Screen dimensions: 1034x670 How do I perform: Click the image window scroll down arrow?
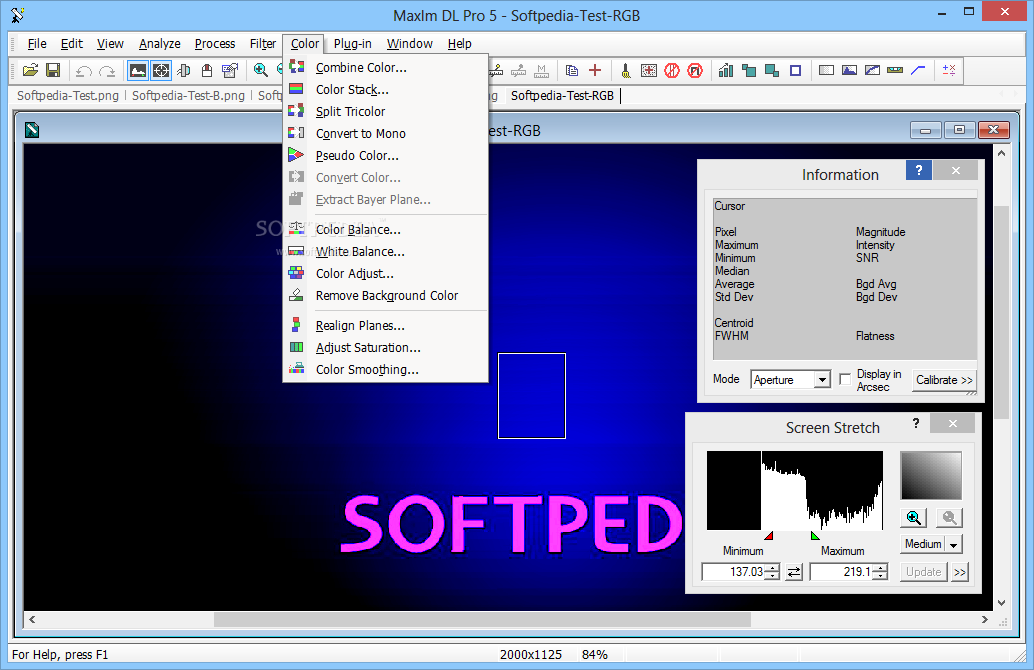pyautogui.click(x=1001, y=603)
